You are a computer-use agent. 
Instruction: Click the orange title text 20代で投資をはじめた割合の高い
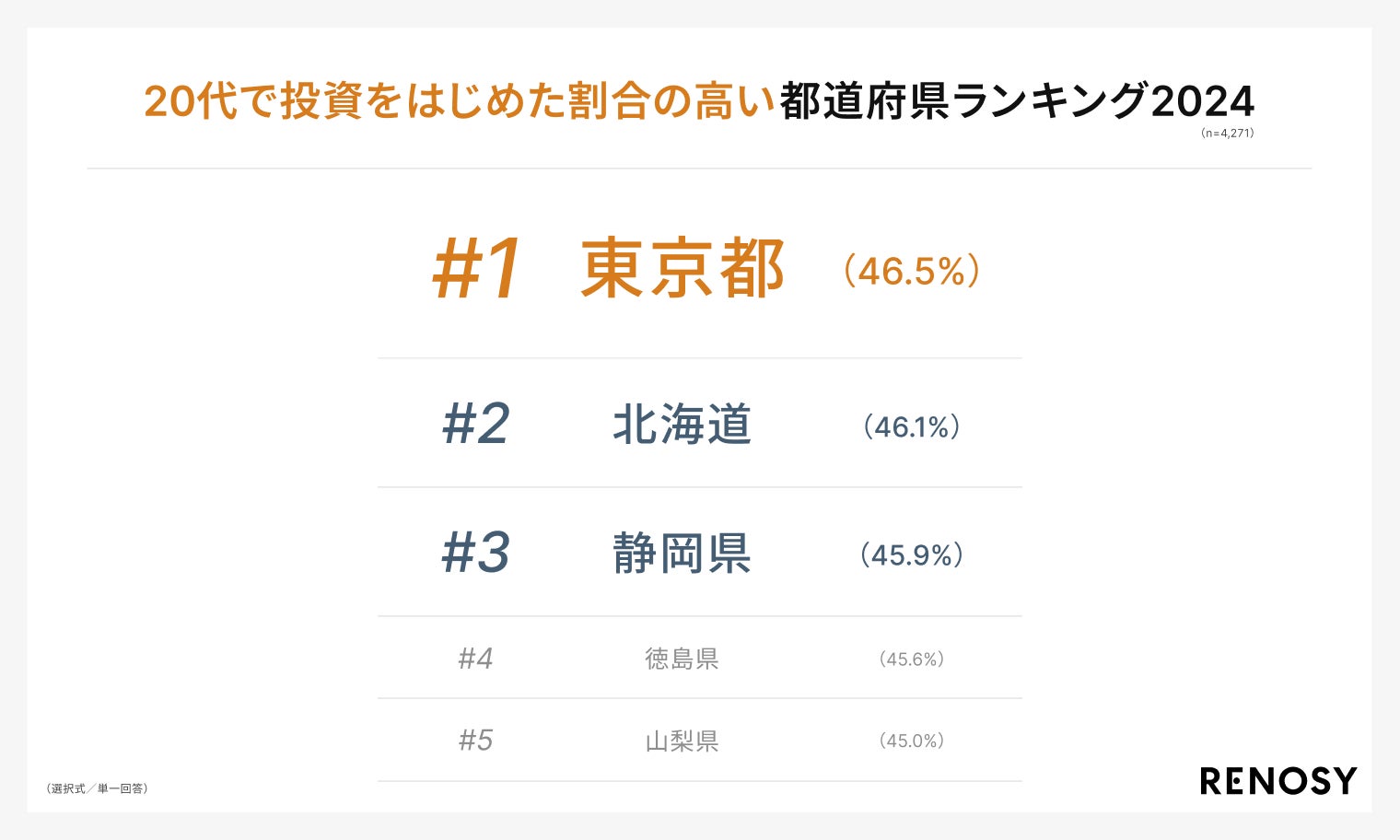click(x=459, y=101)
